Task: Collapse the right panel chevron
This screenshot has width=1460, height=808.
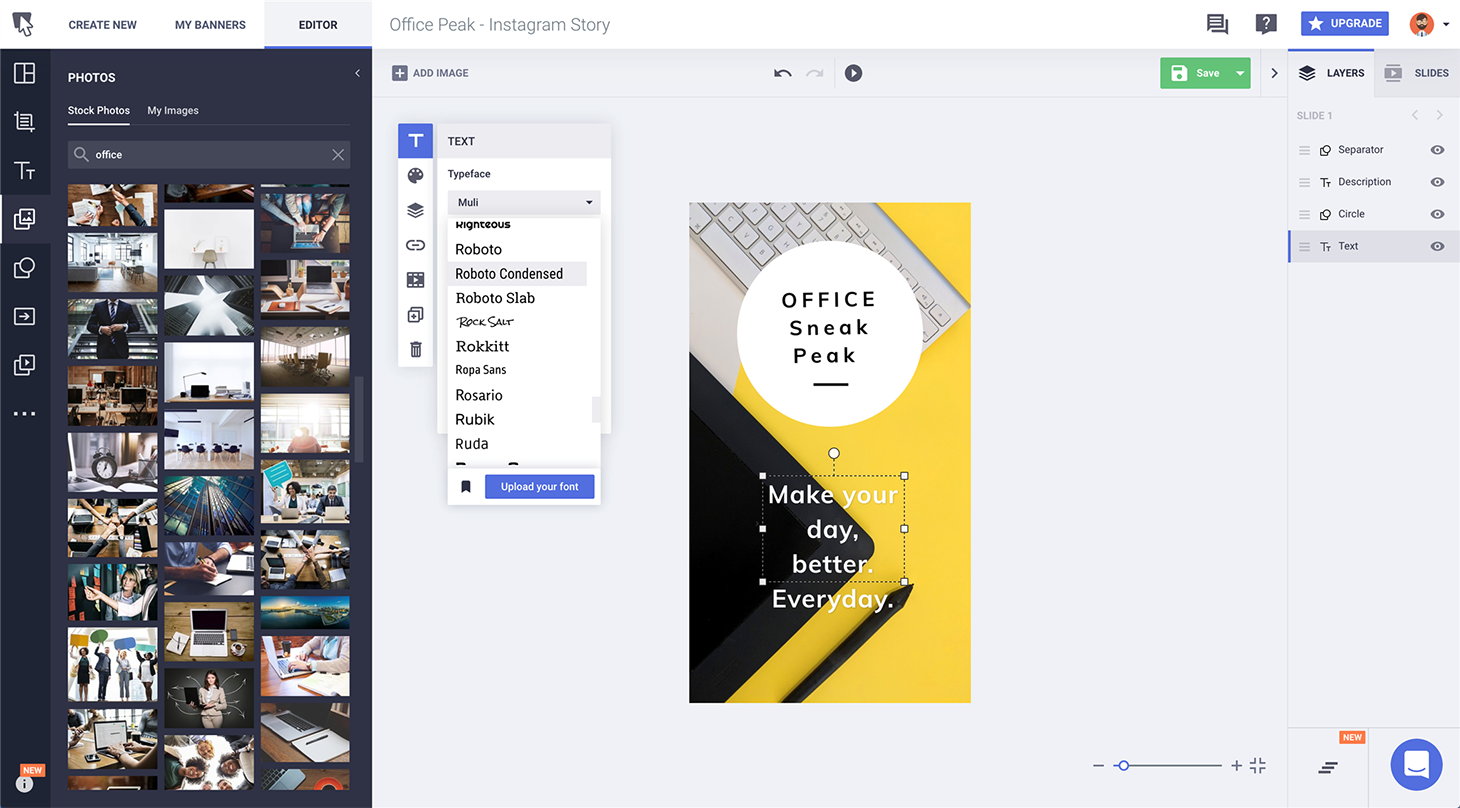Action: [x=1274, y=73]
